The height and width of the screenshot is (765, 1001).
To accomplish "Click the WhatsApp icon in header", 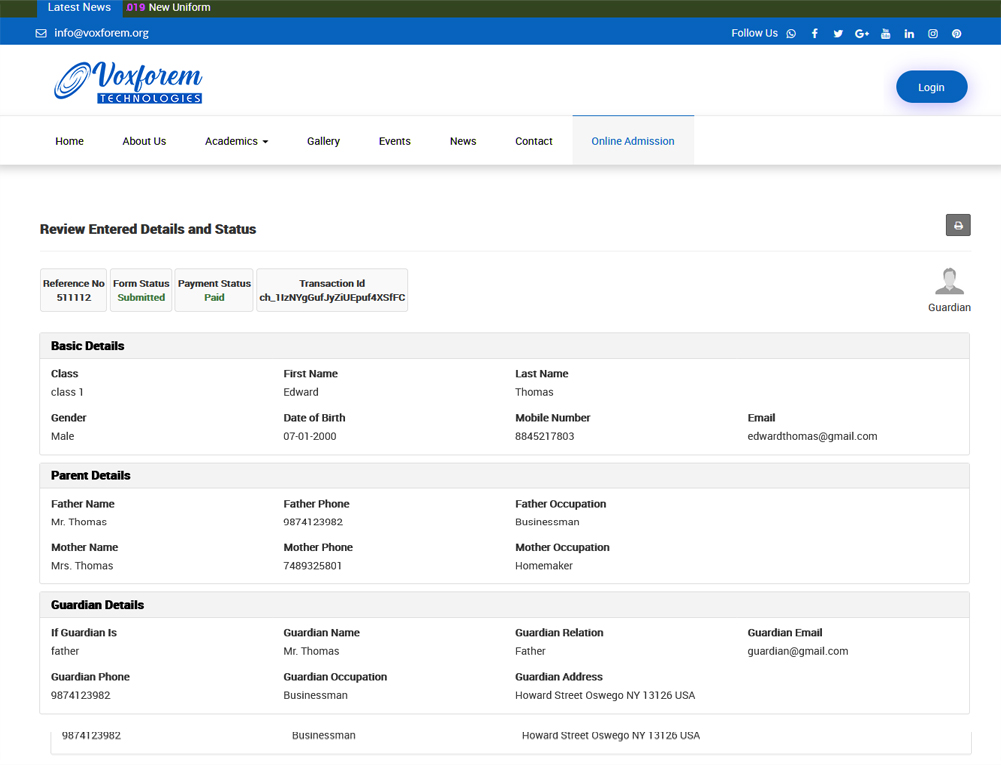I will pyautogui.click(x=791, y=34).
